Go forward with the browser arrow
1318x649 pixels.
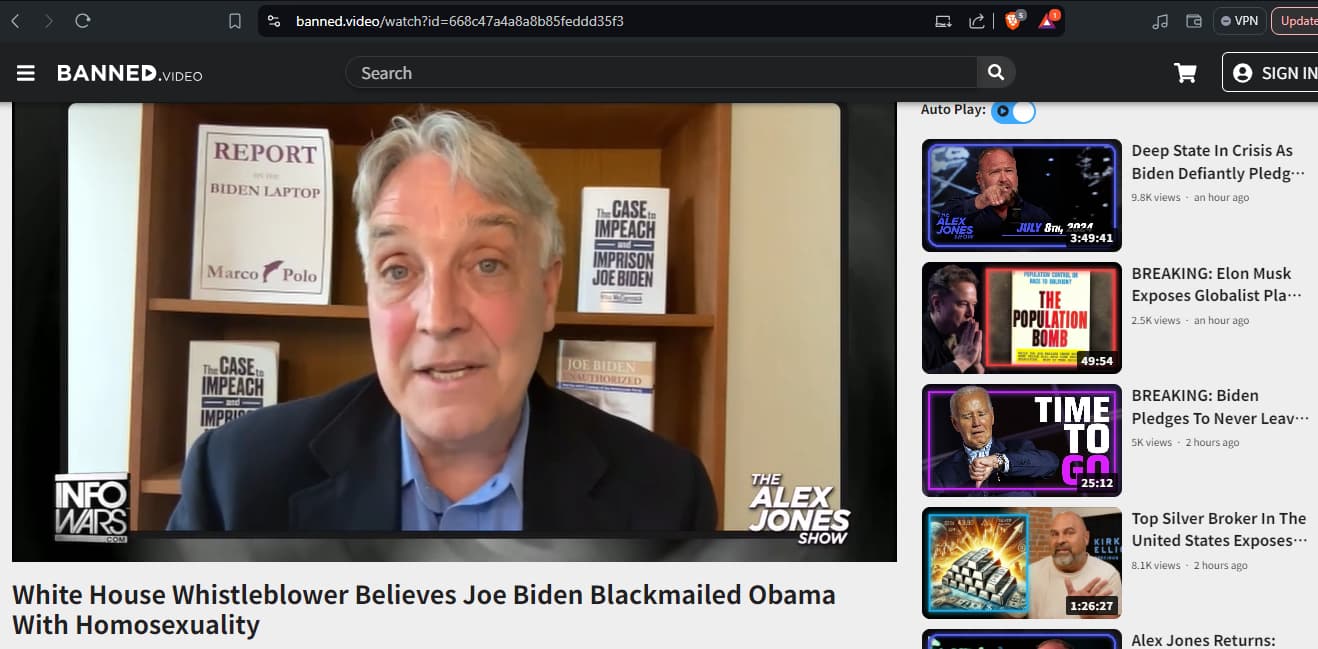(x=49, y=21)
